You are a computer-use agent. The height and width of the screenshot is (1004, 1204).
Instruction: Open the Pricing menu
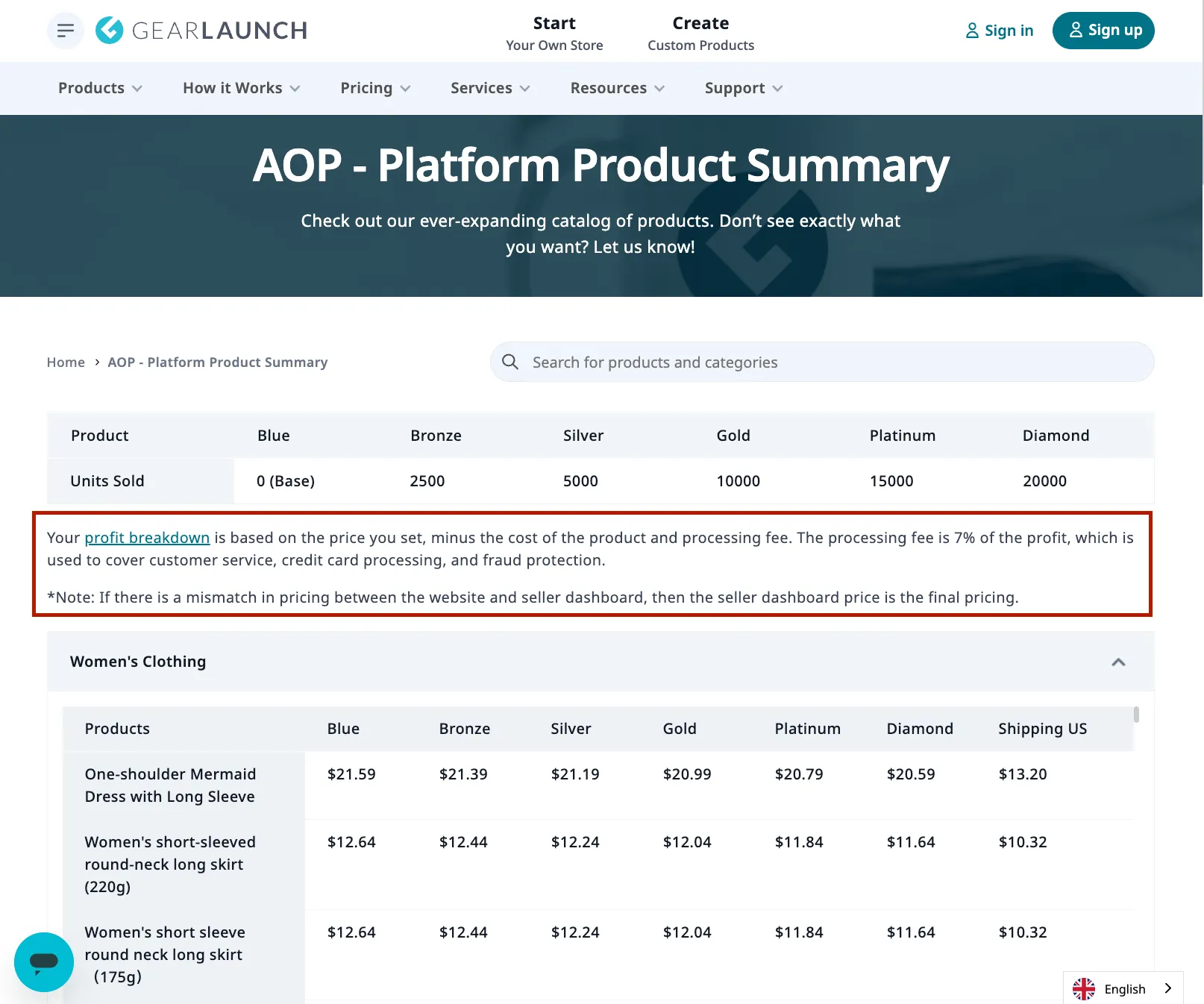click(x=374, y=88)
